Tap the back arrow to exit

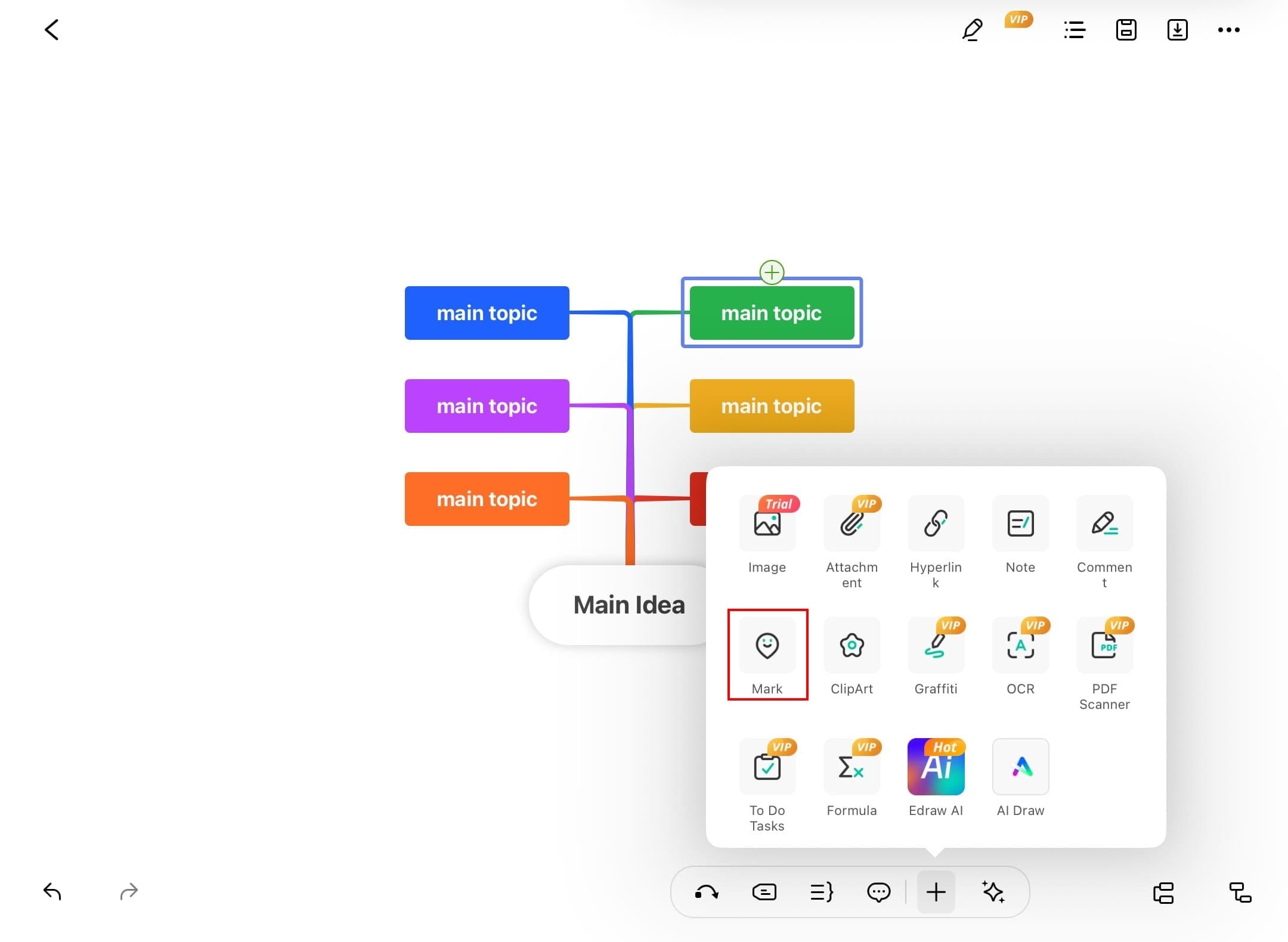point(52,30)
